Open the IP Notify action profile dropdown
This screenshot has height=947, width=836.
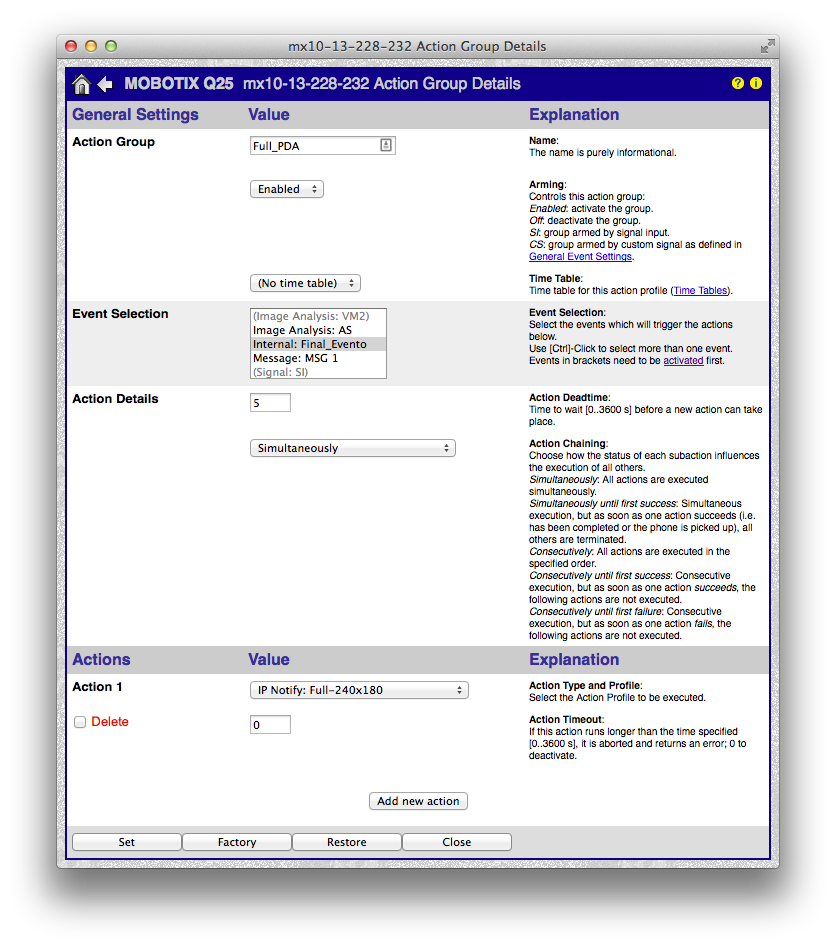click(358, 690)
